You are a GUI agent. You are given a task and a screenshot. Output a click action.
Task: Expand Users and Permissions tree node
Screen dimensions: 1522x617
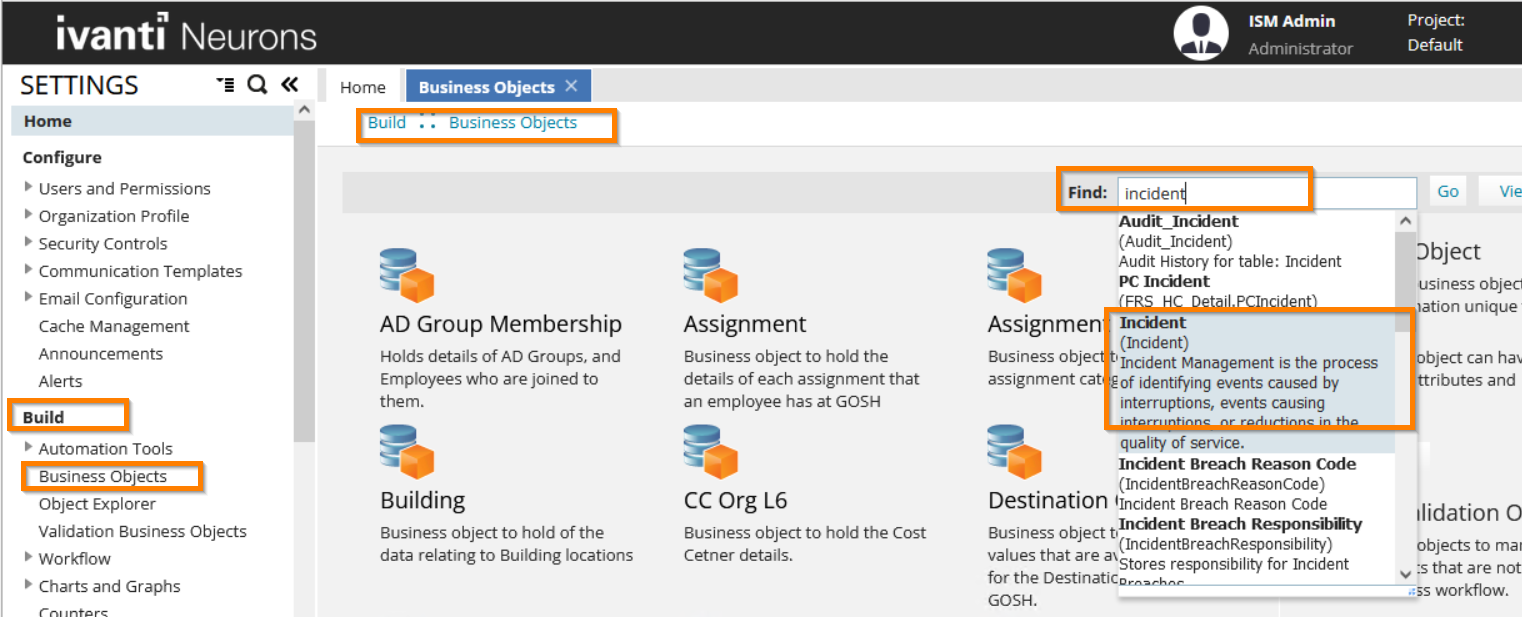[29, 188]
